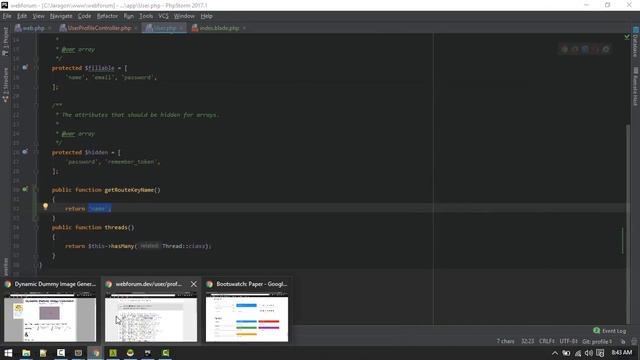Image resolution: width=640 pixels, height=360 pixels.
Task: Show hidden system tray icons
Action: coord(555,353)
